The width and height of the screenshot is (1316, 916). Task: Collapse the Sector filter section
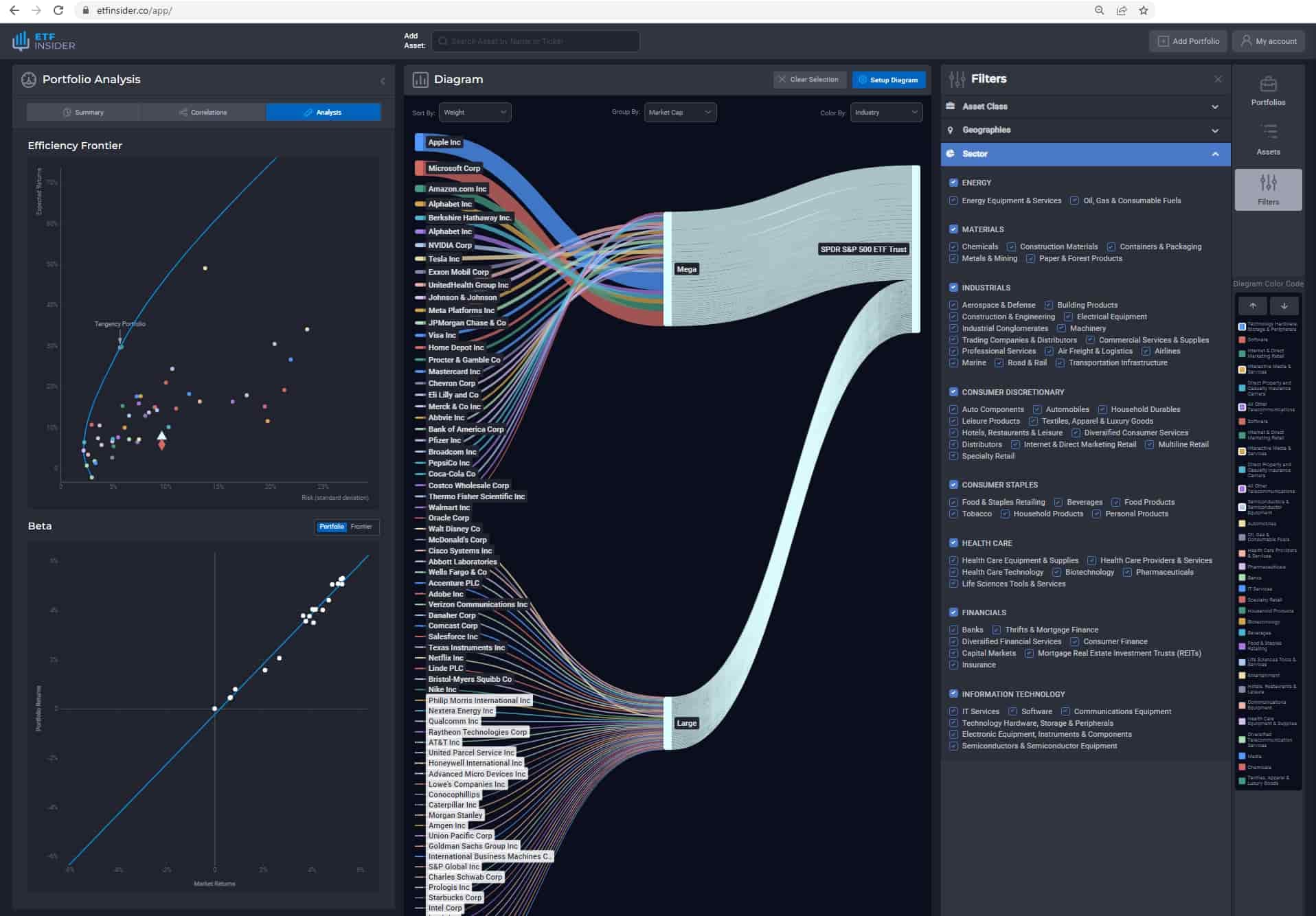1215,154
